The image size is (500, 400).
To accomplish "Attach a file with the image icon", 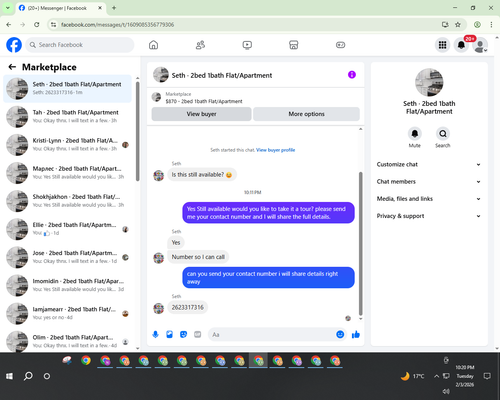I will (169, 334).
